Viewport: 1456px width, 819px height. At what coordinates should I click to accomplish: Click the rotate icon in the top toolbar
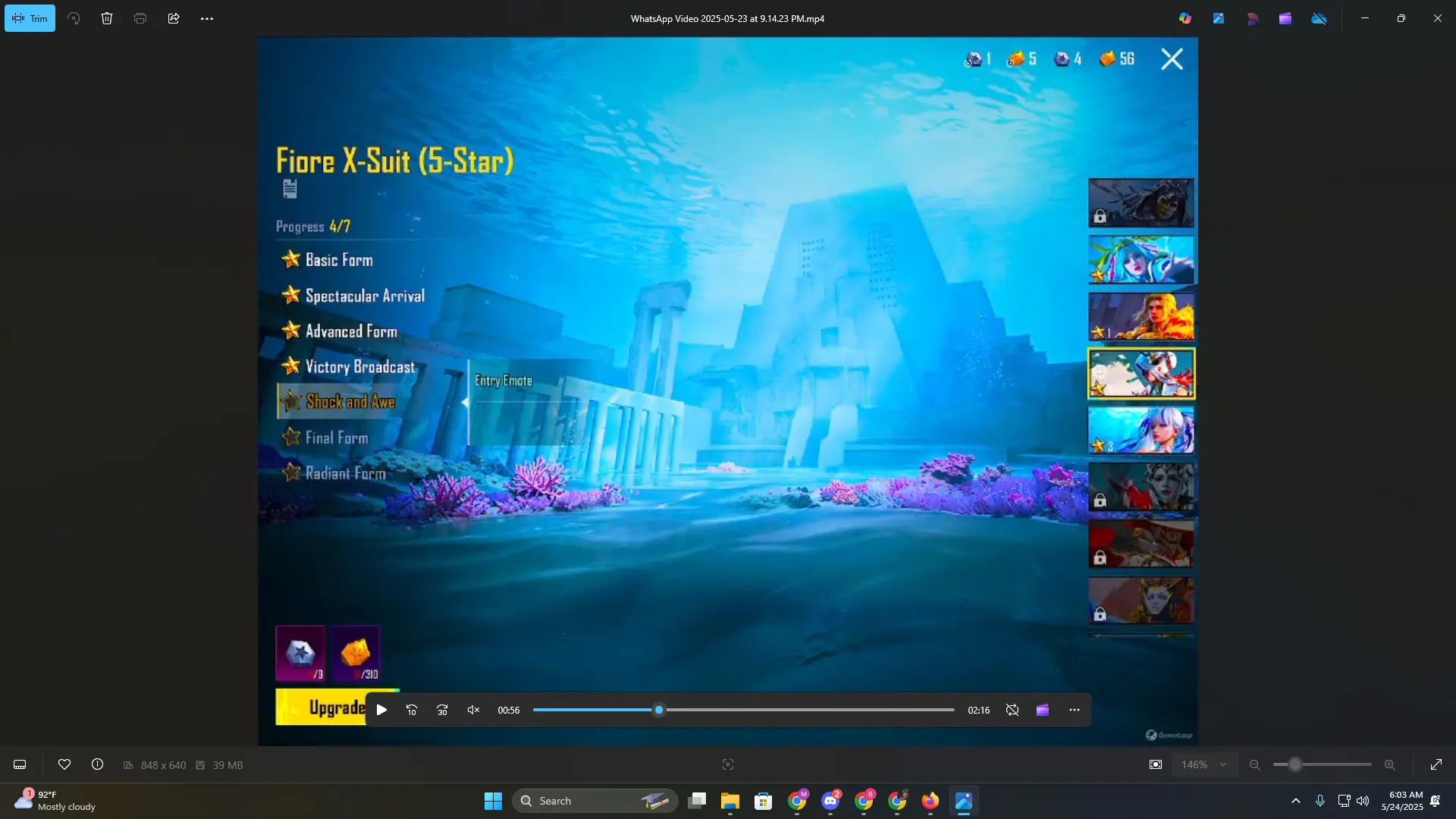pos(74,18)
